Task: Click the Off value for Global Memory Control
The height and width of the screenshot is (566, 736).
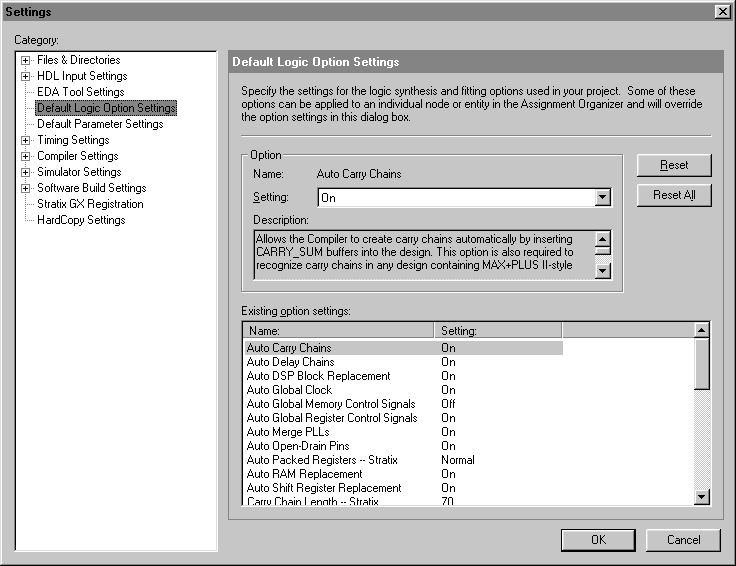Action: [x=448, y=404]
